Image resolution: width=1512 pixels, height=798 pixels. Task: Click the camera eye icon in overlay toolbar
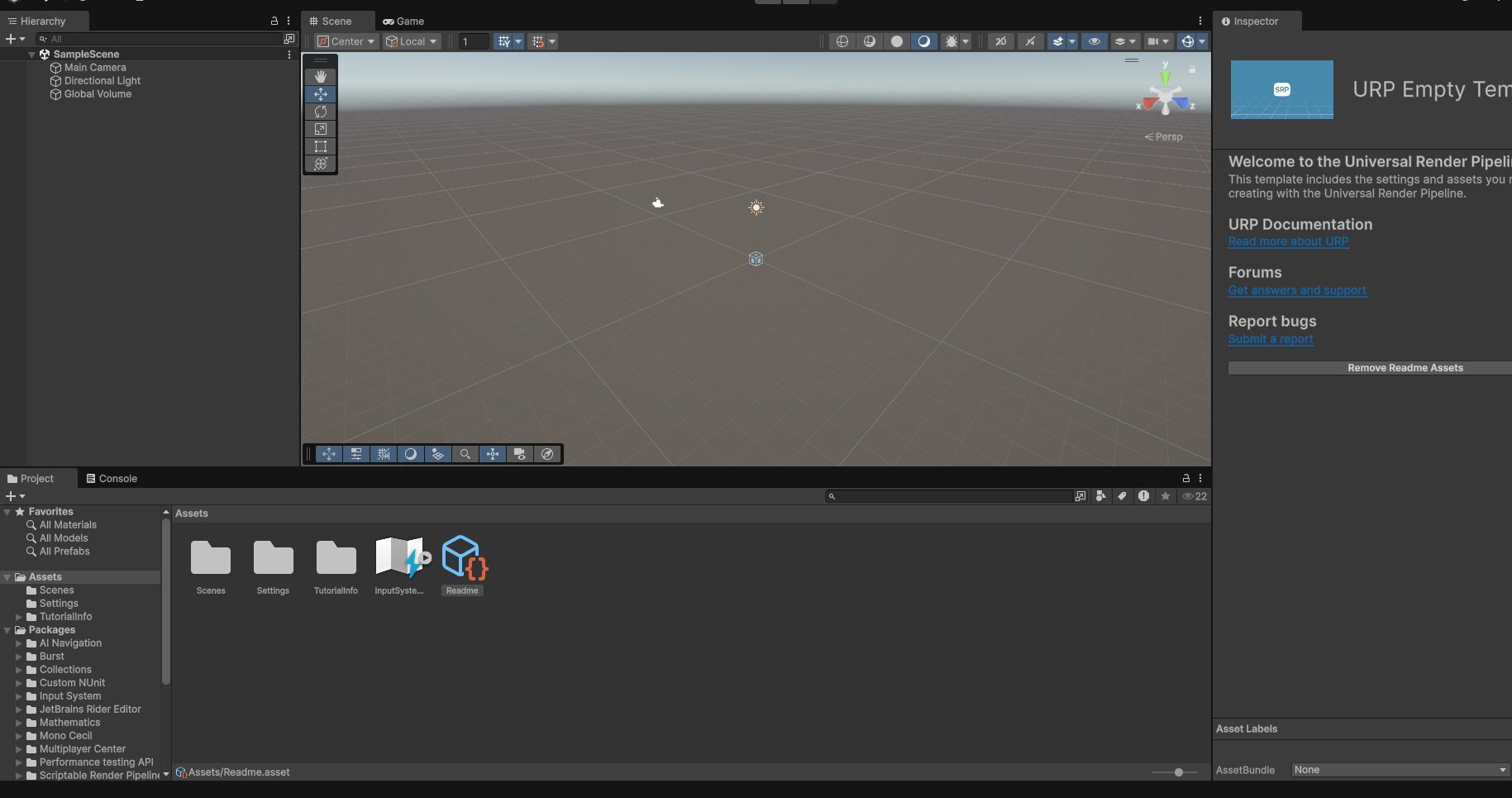pos(520,454)
